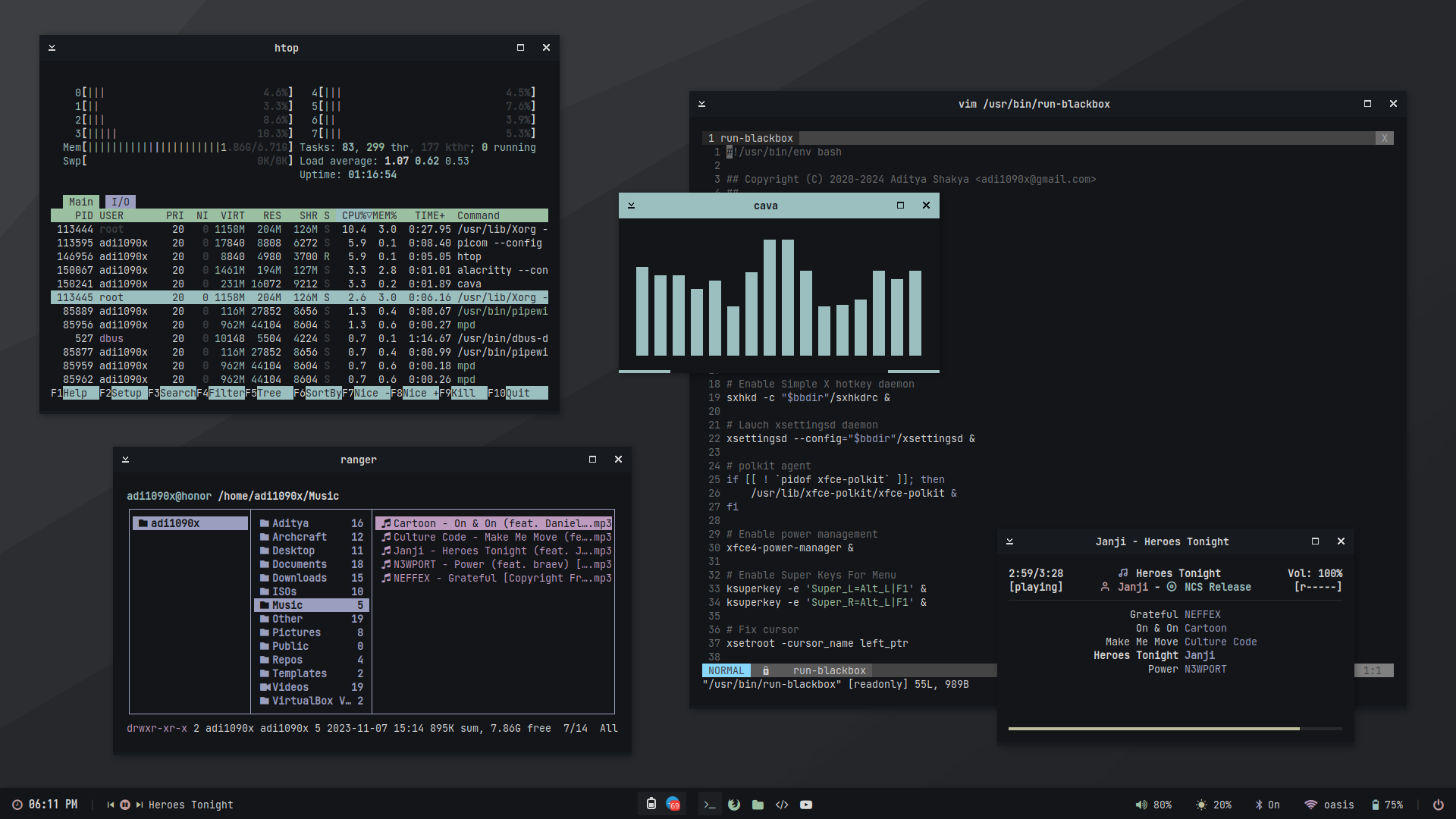Open the code editor icon in the taskbar
Viewport: 1456px width, 819px height.
(782, 805)
